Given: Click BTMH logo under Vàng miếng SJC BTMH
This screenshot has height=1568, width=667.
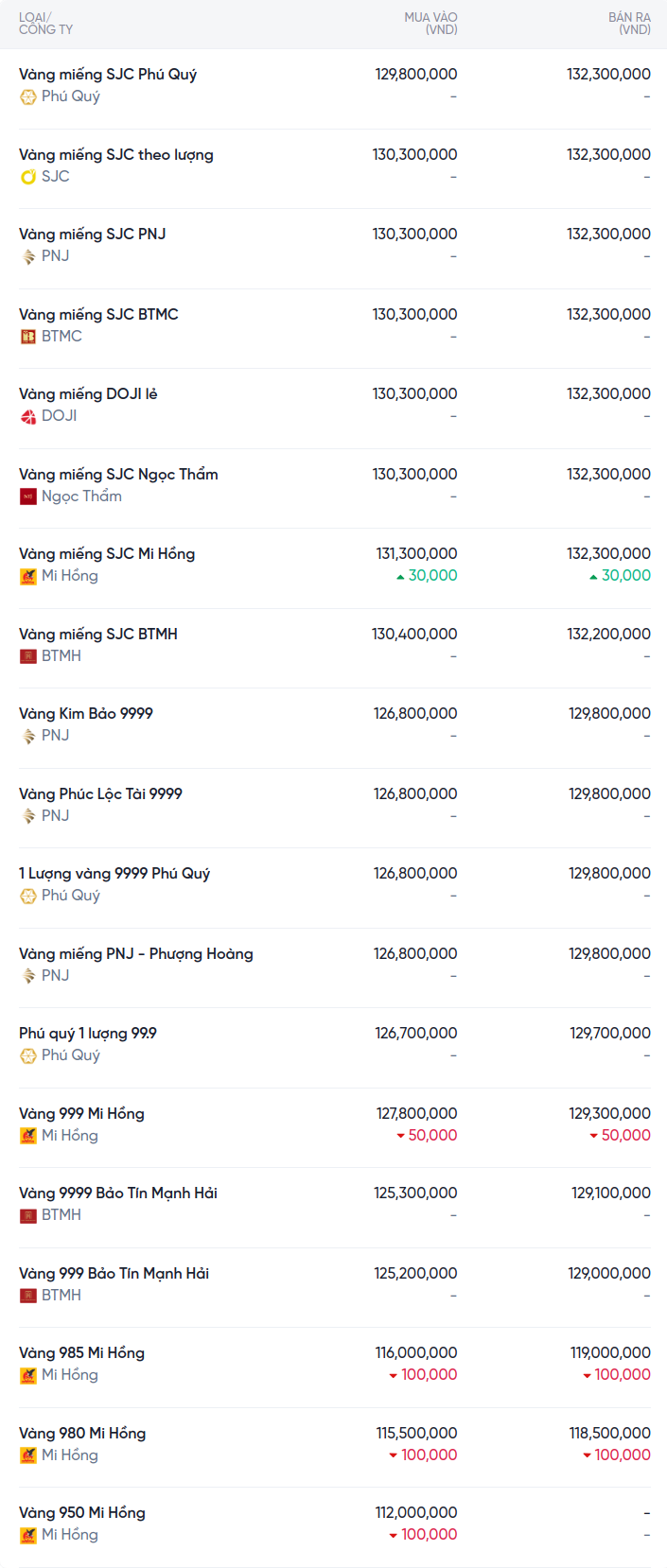Looking at the screenshot, I should [x=28, y=656].
